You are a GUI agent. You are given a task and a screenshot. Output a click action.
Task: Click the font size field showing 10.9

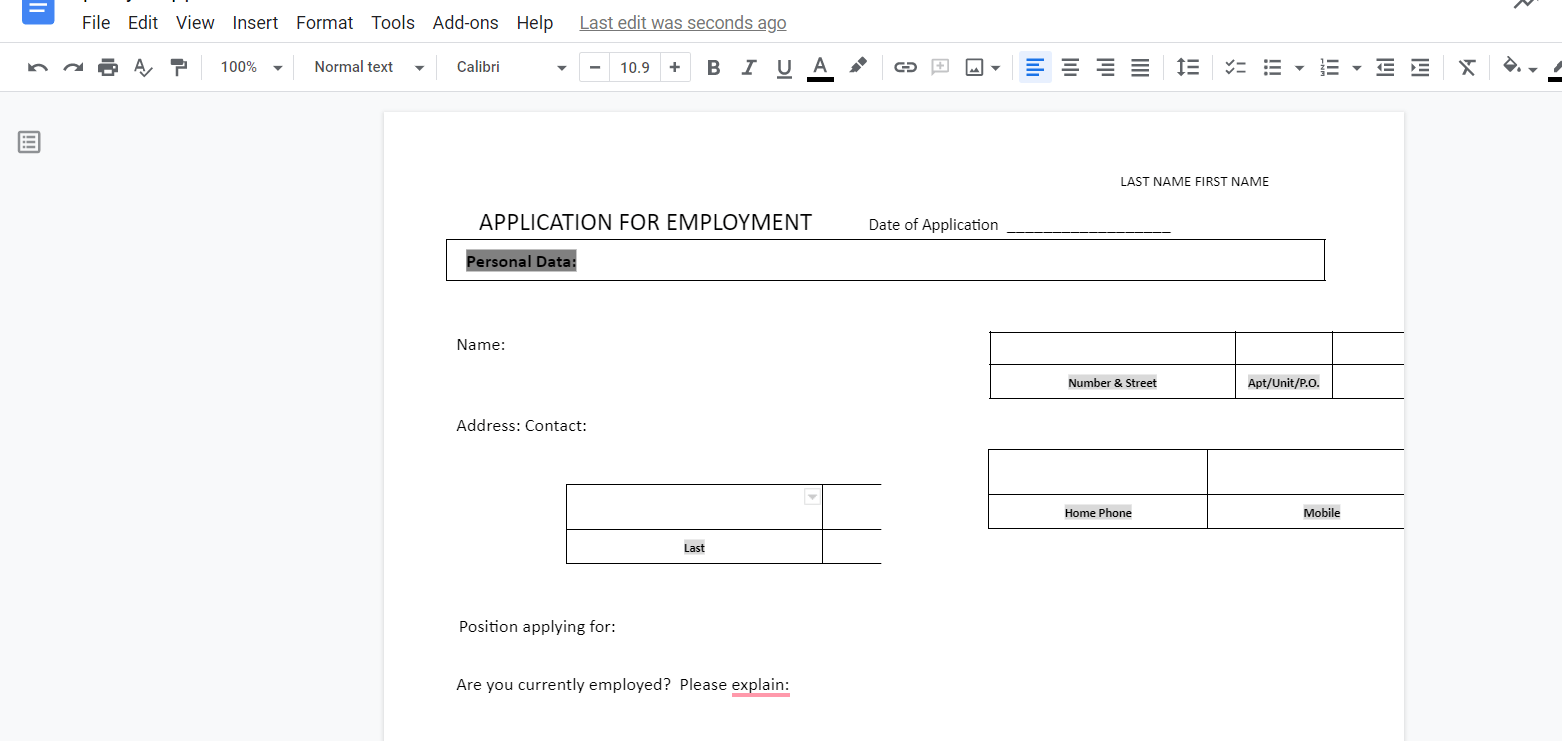[x=635, y=67]
